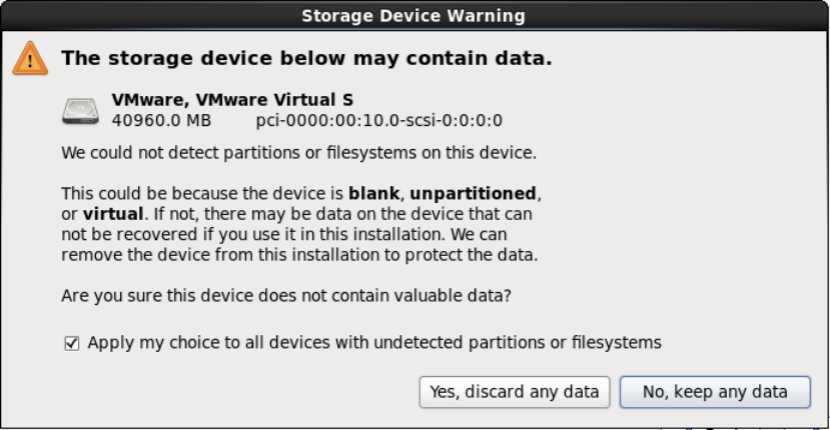Click the 'Are you sure this device' question

(286, 295)
